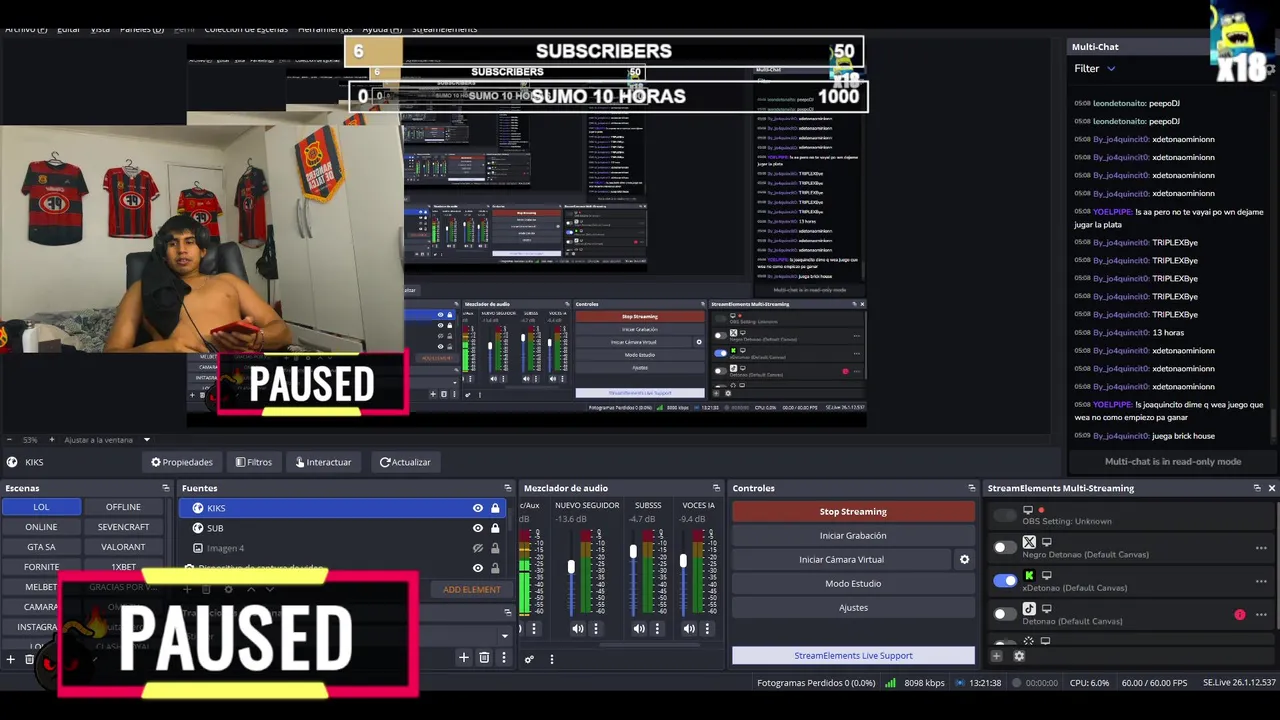Open options menu for xDetonao row
This screenshot has height=720, width=1280.
(x=1261, y=581)
